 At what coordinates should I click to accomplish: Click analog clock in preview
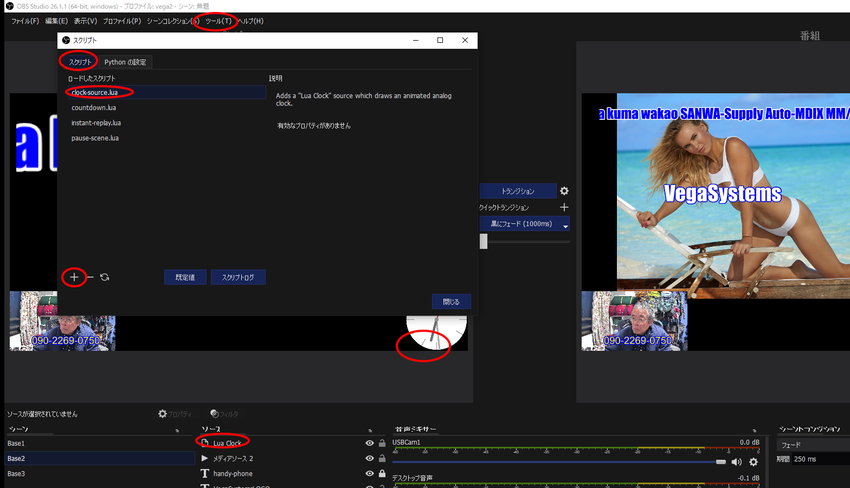pos(437,332)
